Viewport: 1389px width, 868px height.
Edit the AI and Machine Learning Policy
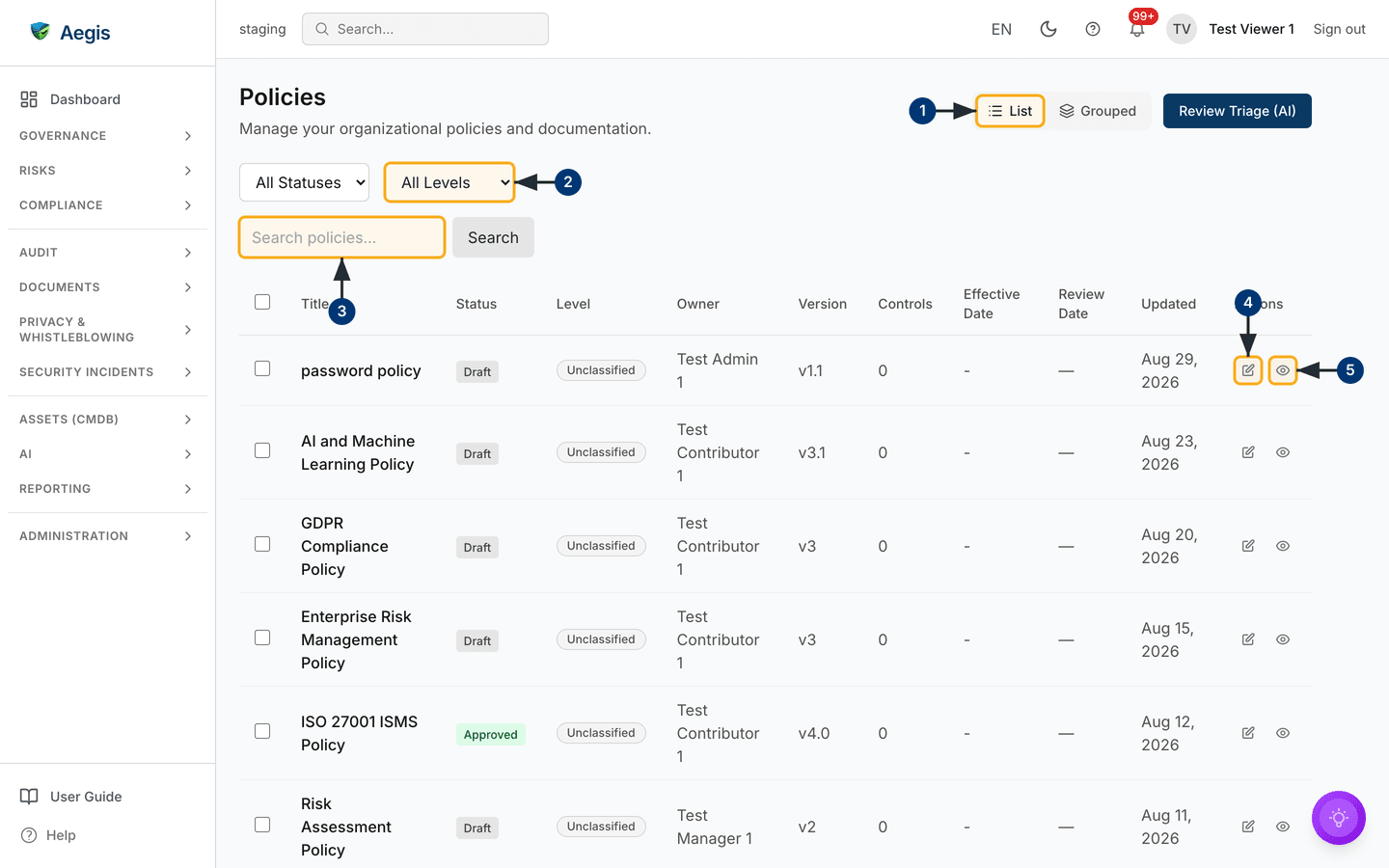1248,452
